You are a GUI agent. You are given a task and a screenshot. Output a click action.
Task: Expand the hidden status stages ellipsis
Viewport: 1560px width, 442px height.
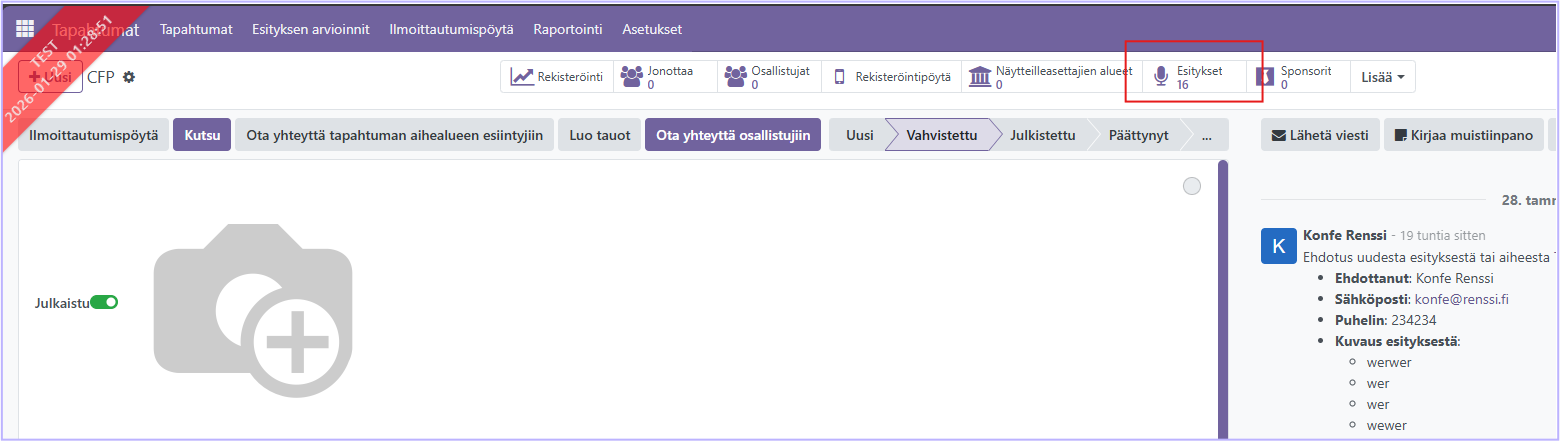pyautogui.click(x=1207, y=135)
